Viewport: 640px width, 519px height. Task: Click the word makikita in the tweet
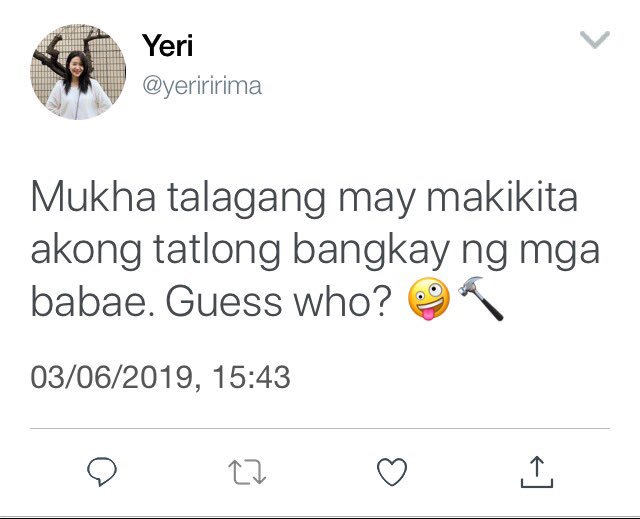tap(502, 197)
